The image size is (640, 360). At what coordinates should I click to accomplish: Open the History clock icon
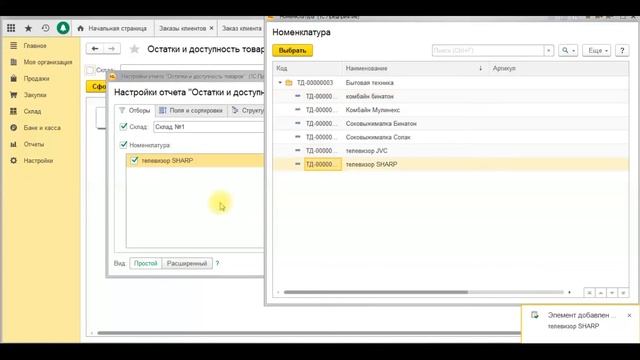pyautogui.click(x=45, y=28)
